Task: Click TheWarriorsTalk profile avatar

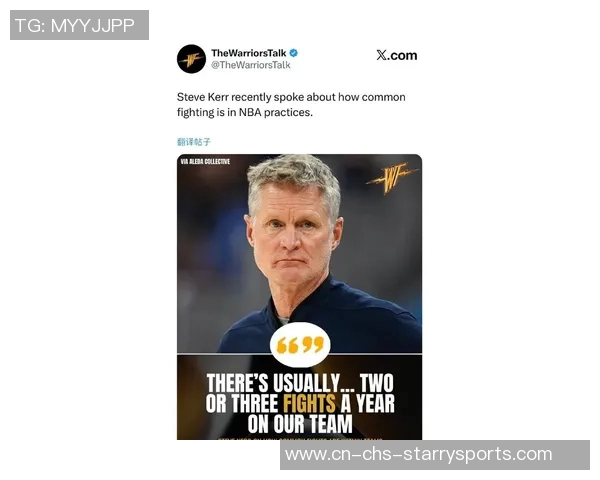Action: [191, 59]
